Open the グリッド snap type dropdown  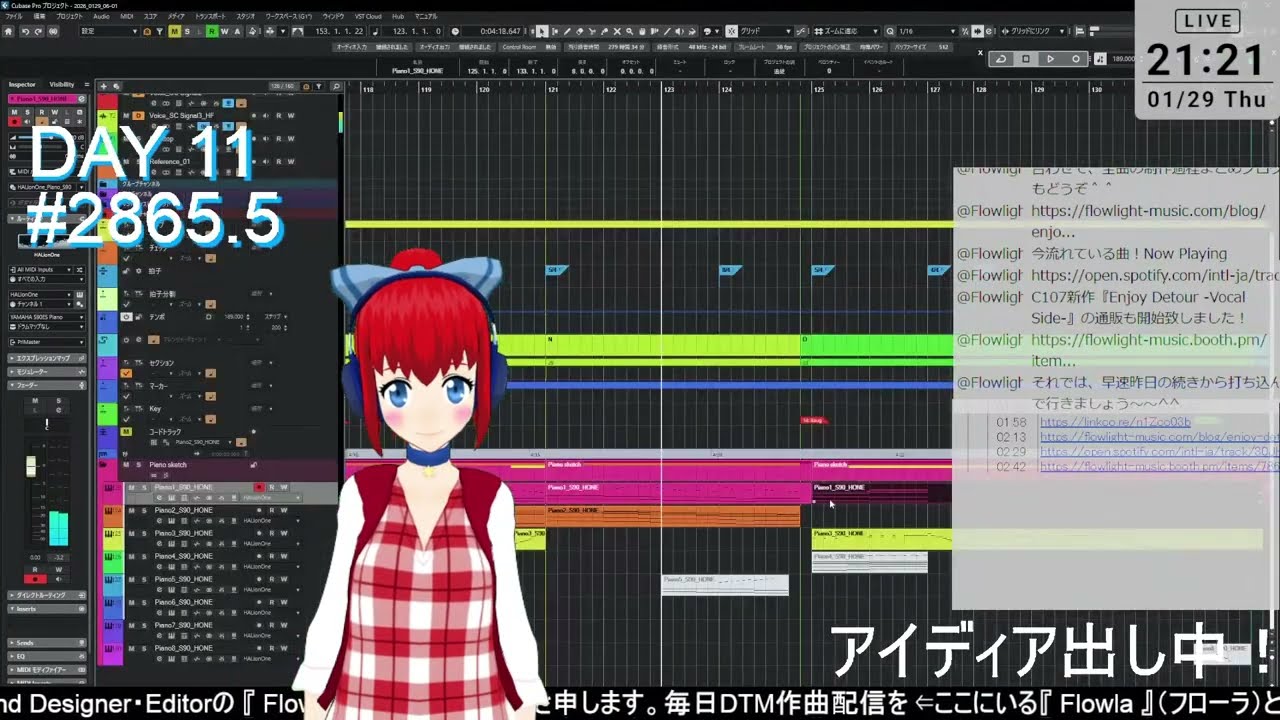click(x=766, y=31)
